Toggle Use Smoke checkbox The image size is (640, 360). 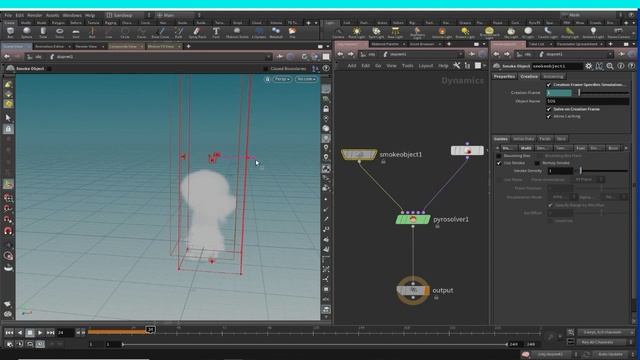click(x=499, y=163)
